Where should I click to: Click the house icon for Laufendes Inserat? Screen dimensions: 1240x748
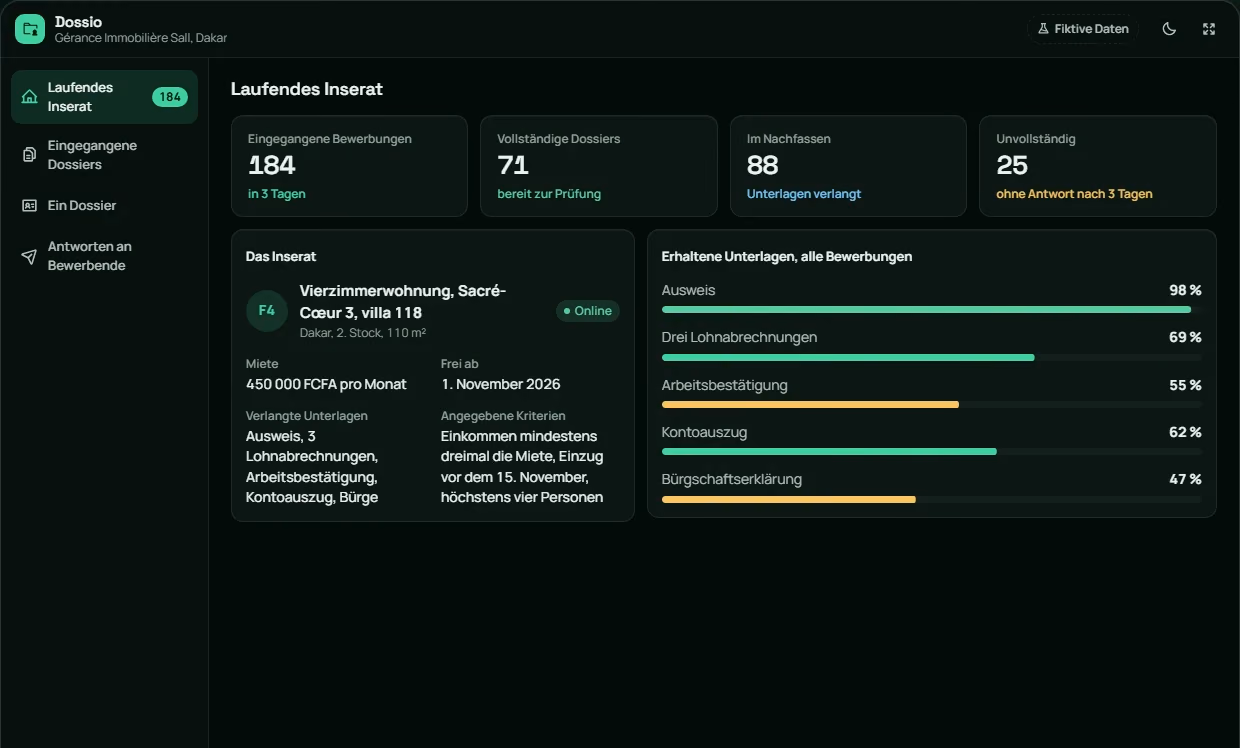(x=30, y=97)
